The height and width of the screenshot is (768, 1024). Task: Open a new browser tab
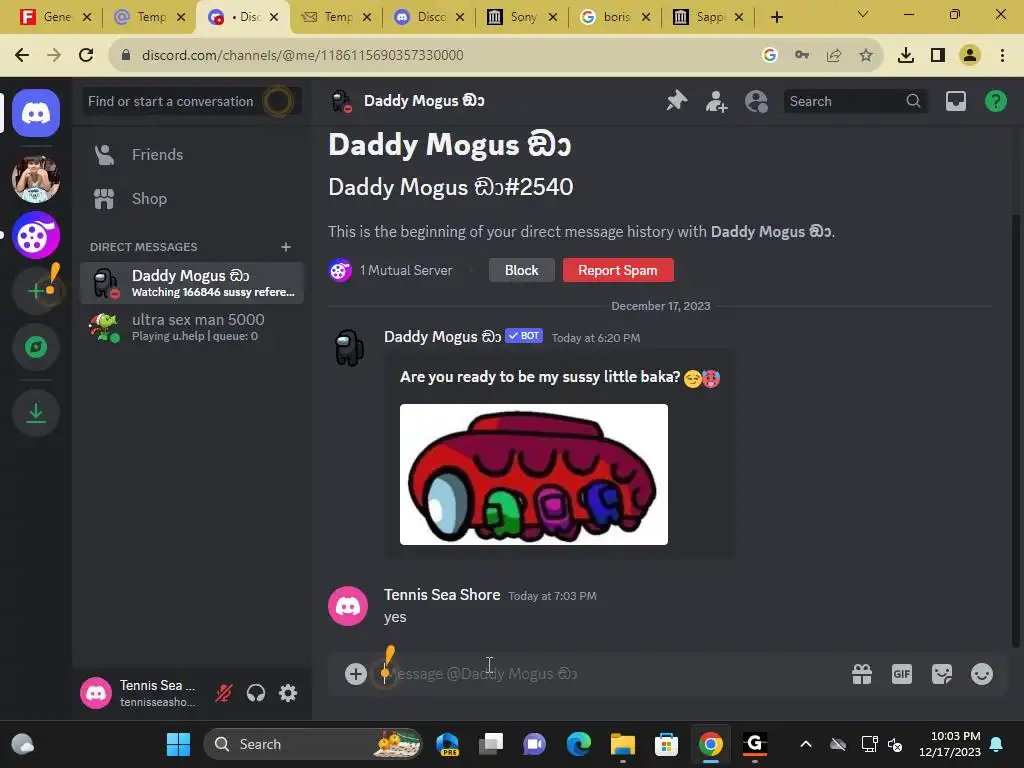pyautogui.click(x=776, y=17)
